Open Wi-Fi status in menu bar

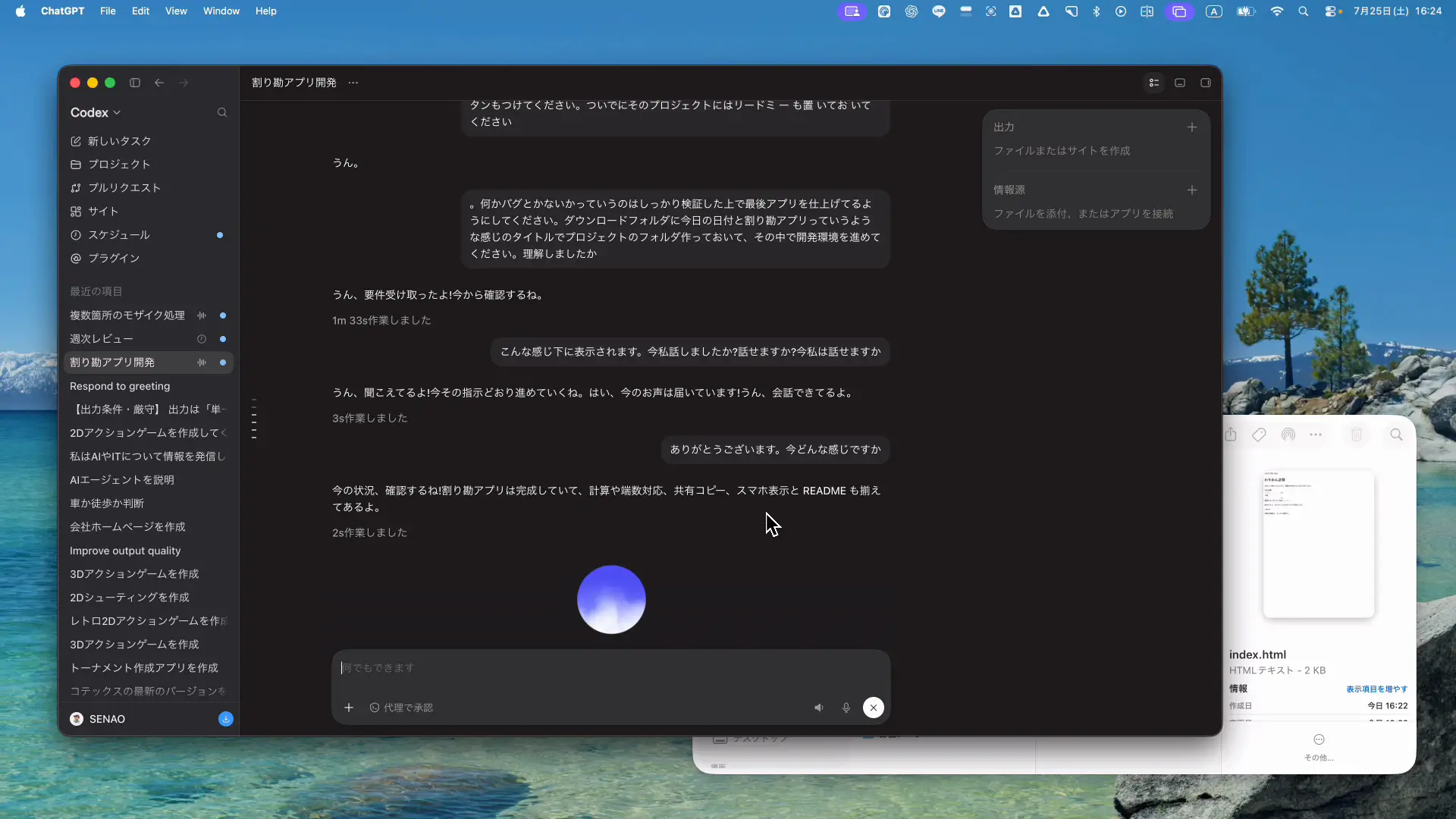coord(1277,11)
